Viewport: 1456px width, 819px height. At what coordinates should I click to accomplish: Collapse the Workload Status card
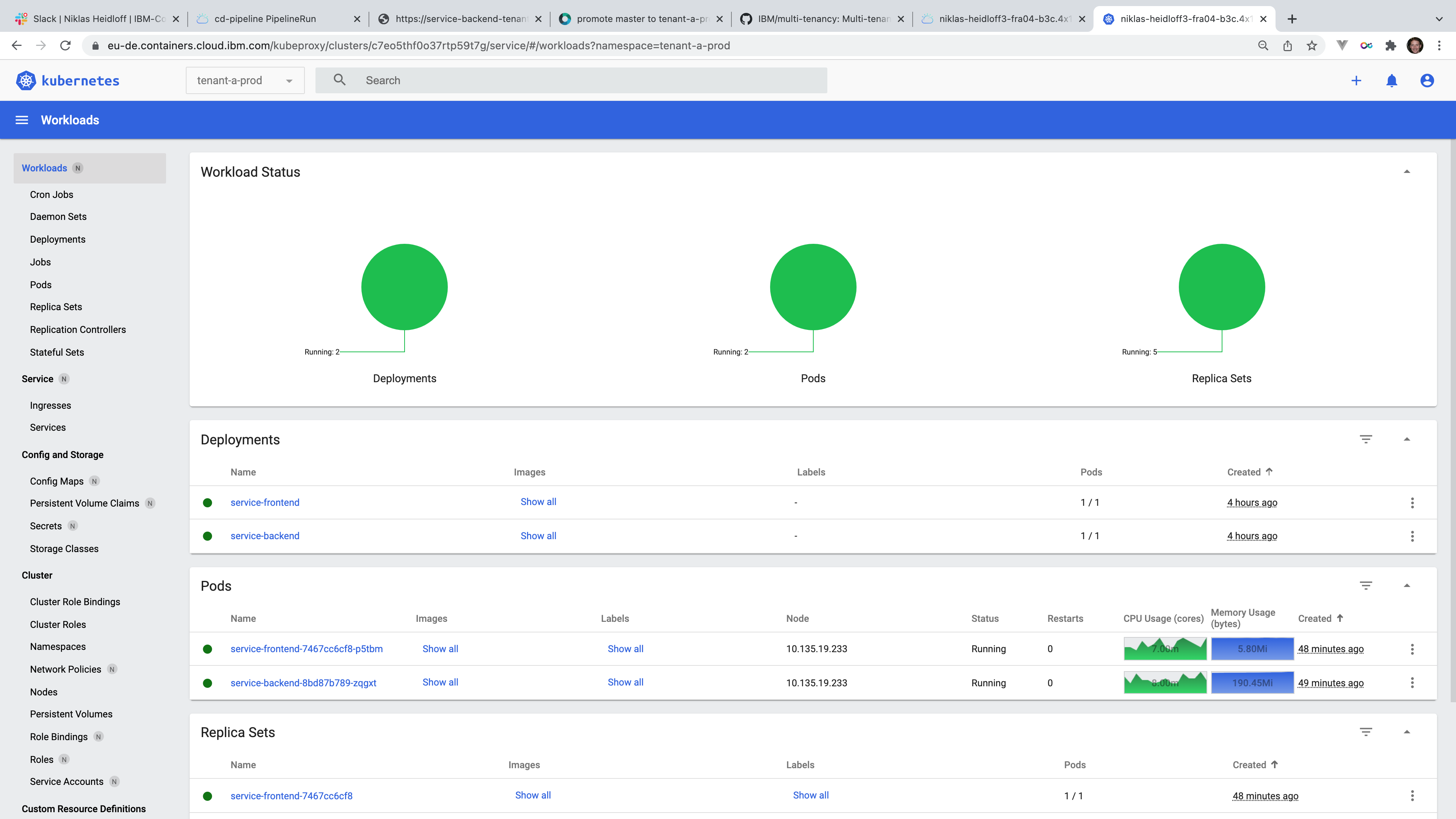pos(1407,172)
